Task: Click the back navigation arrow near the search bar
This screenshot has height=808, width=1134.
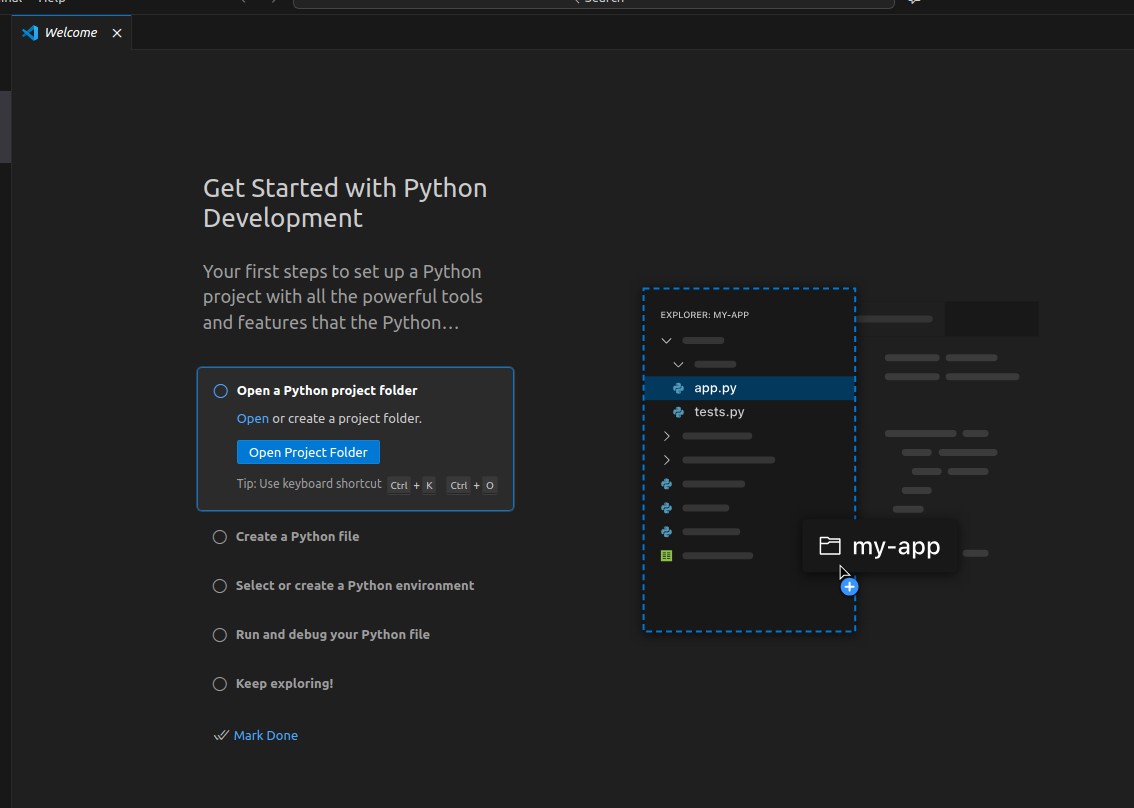Action: [x=241, y=3]
